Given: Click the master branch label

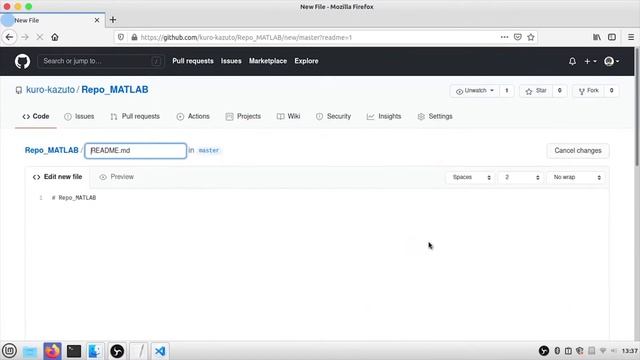Looking at the screenshot, I should (x=209, y=150).
